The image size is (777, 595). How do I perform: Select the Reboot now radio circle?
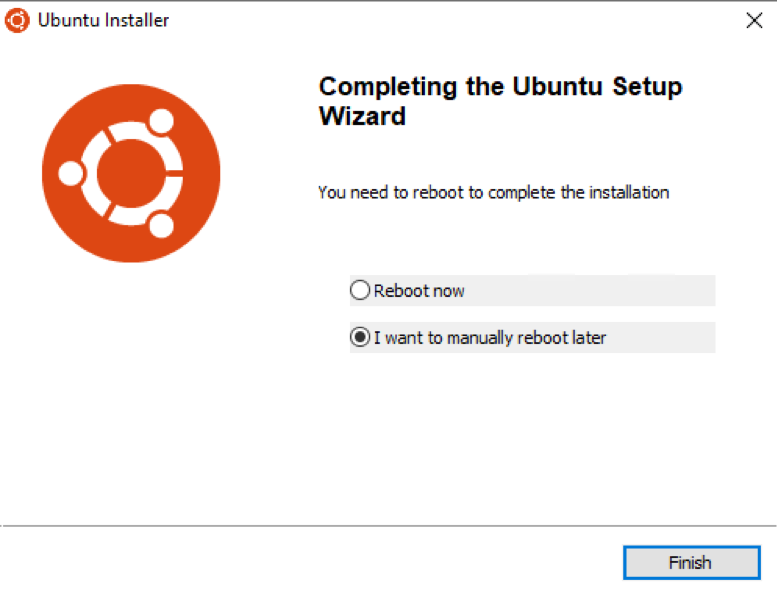360,290
